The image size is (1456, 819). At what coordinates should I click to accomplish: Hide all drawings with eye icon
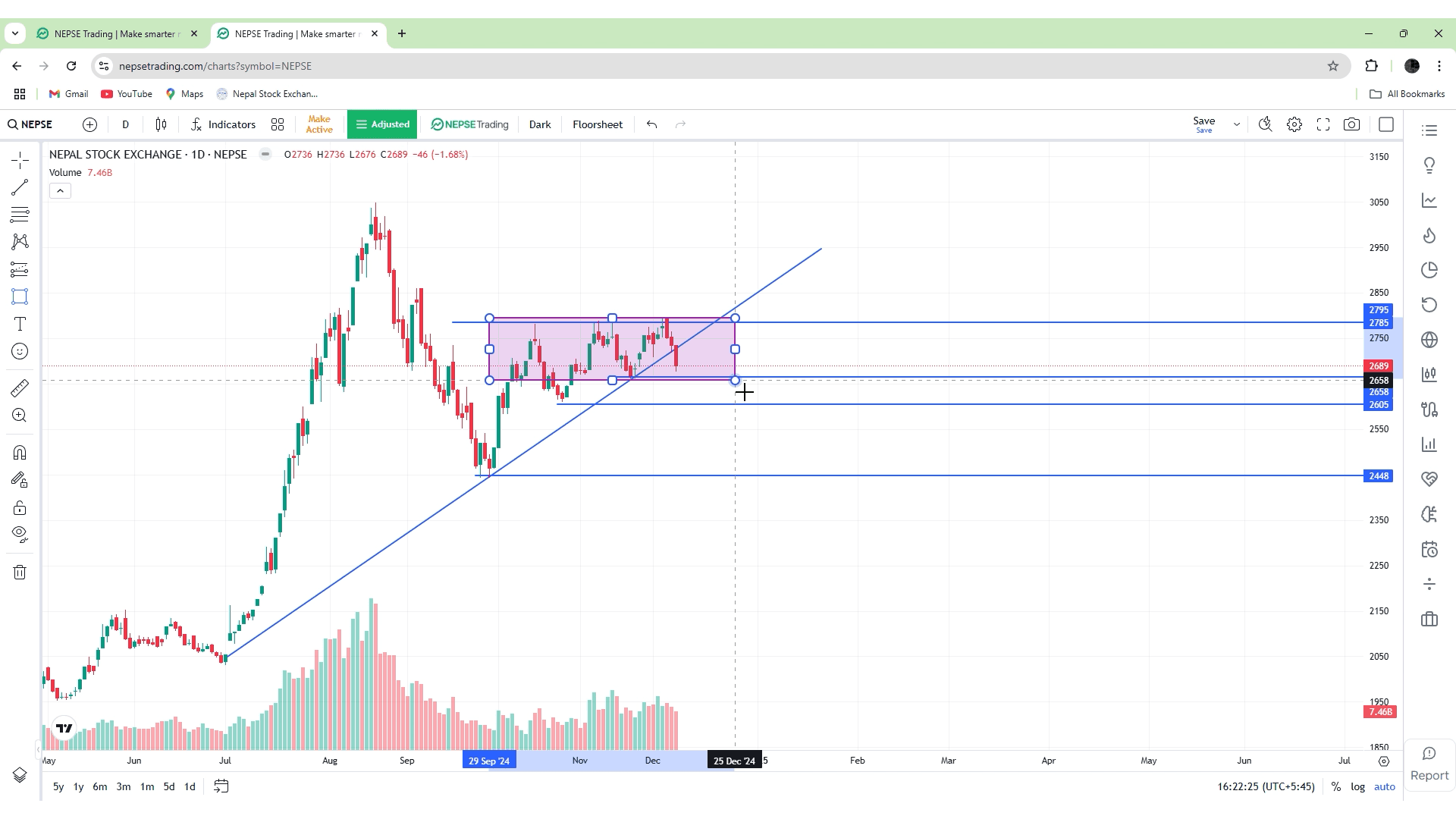click(20, 535)
